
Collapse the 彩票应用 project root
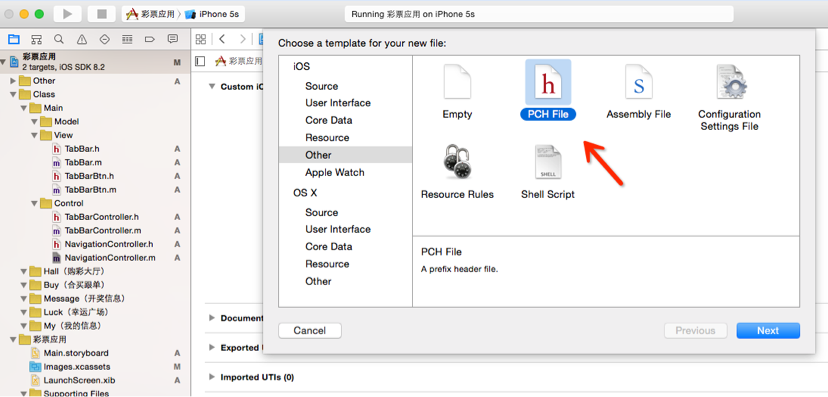pyautogui.click(x=3, y=62)
